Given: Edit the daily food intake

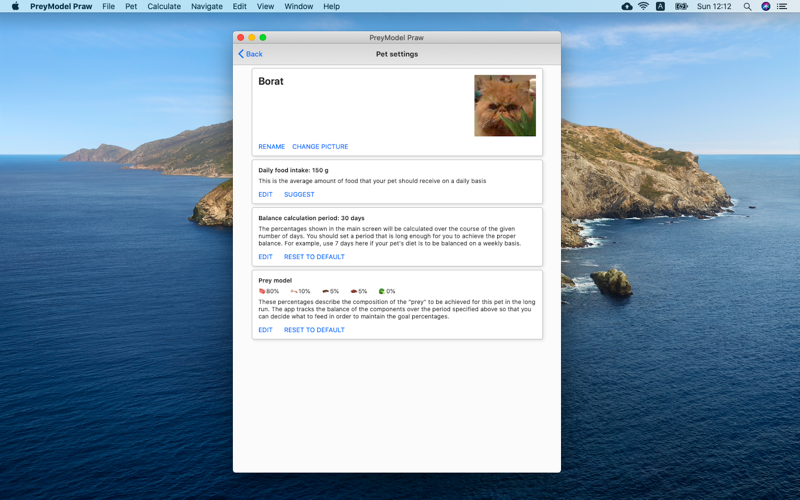Looking at the screenshot, I should click(265, 195).
